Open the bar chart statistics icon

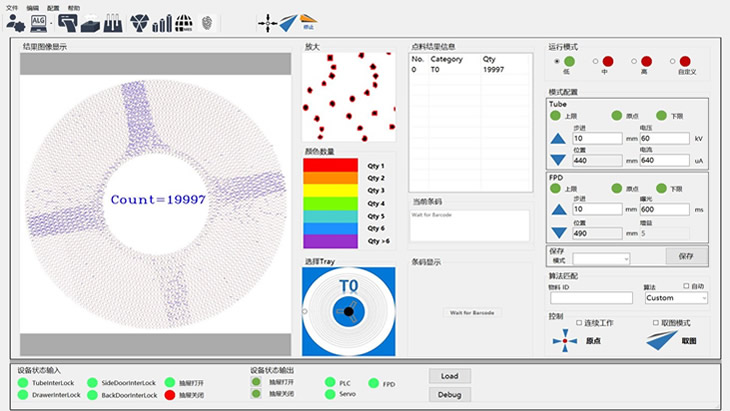tap(162, 23)
